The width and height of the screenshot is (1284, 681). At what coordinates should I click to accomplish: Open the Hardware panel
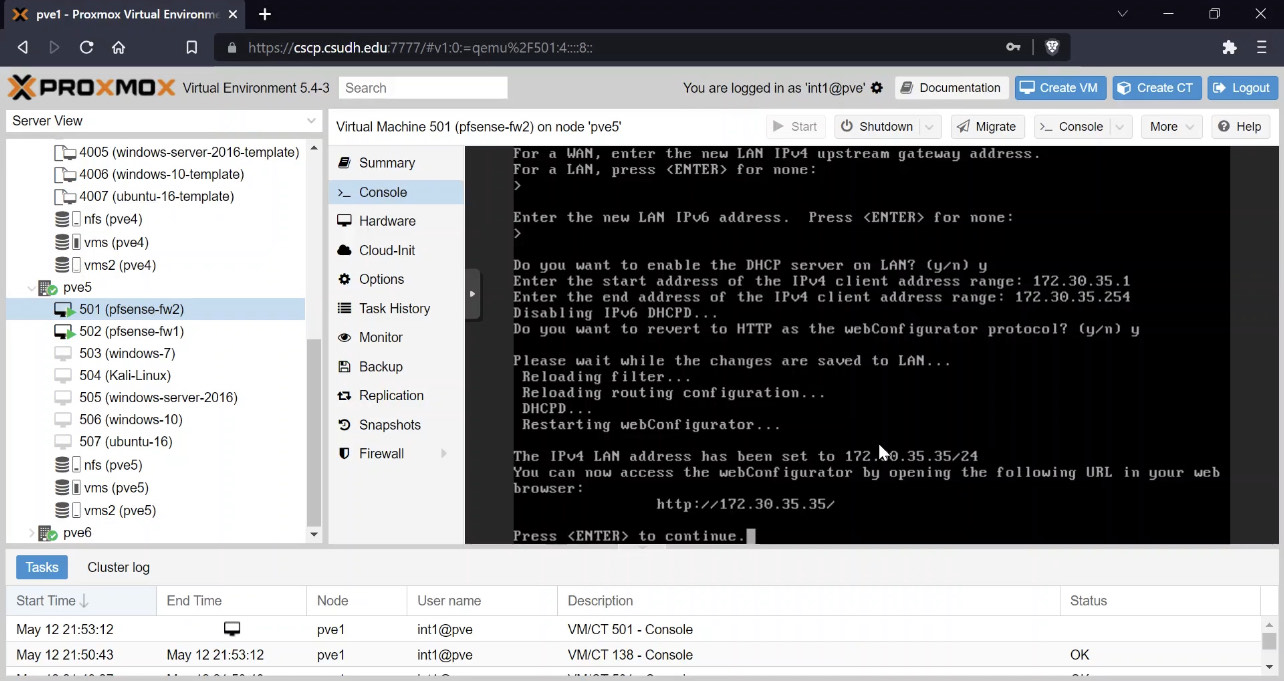tap(387, 221)
